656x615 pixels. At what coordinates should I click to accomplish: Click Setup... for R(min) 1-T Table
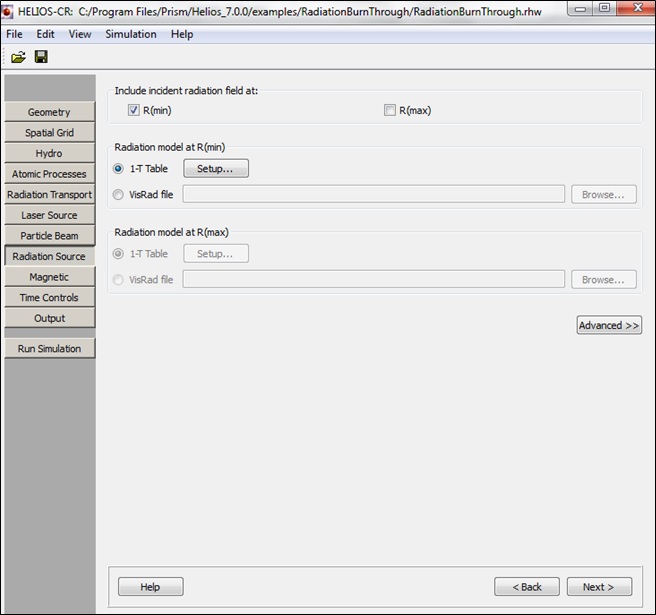[x=215, y=169]
